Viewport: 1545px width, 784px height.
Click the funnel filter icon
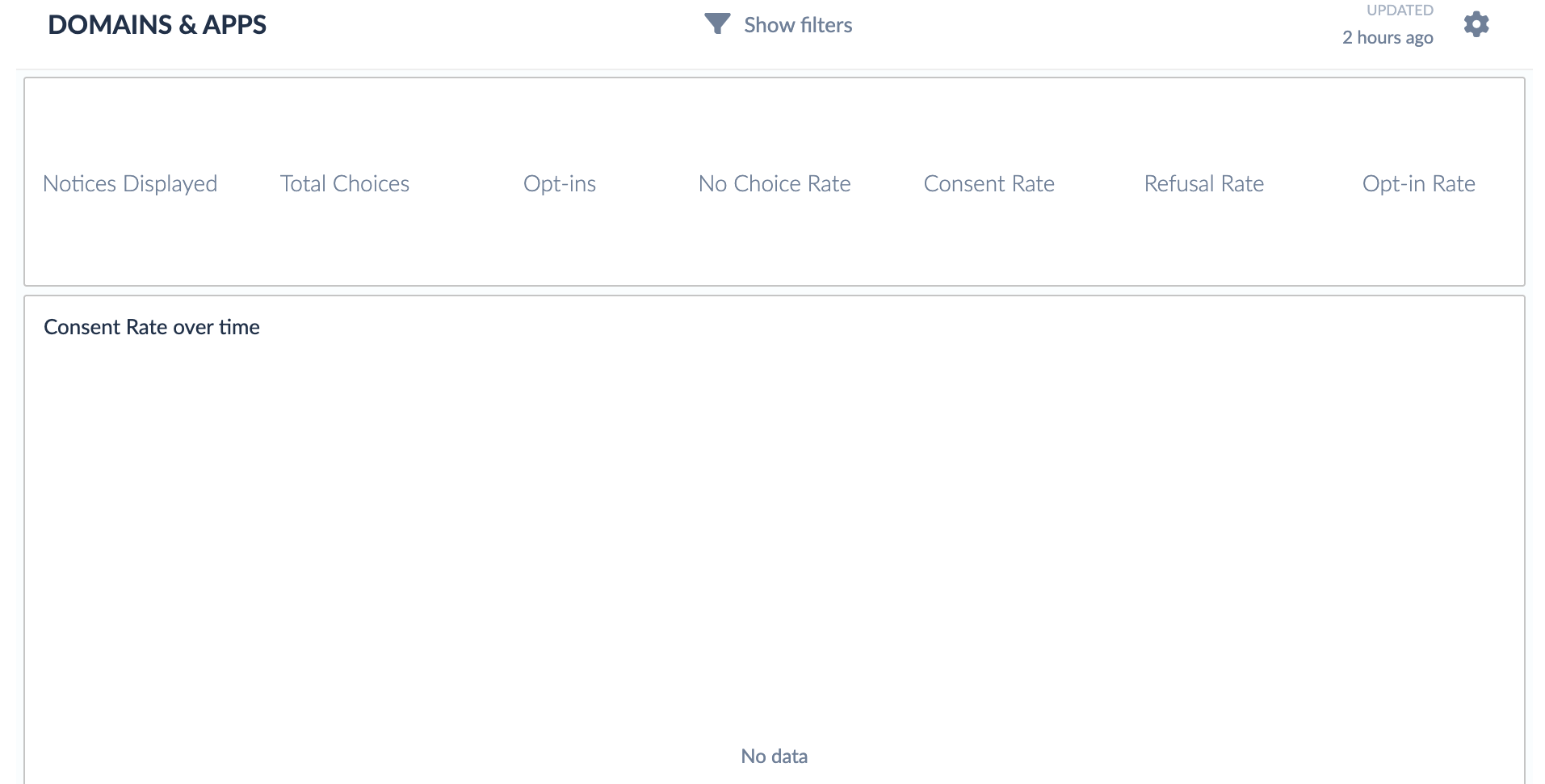[716, 24]
